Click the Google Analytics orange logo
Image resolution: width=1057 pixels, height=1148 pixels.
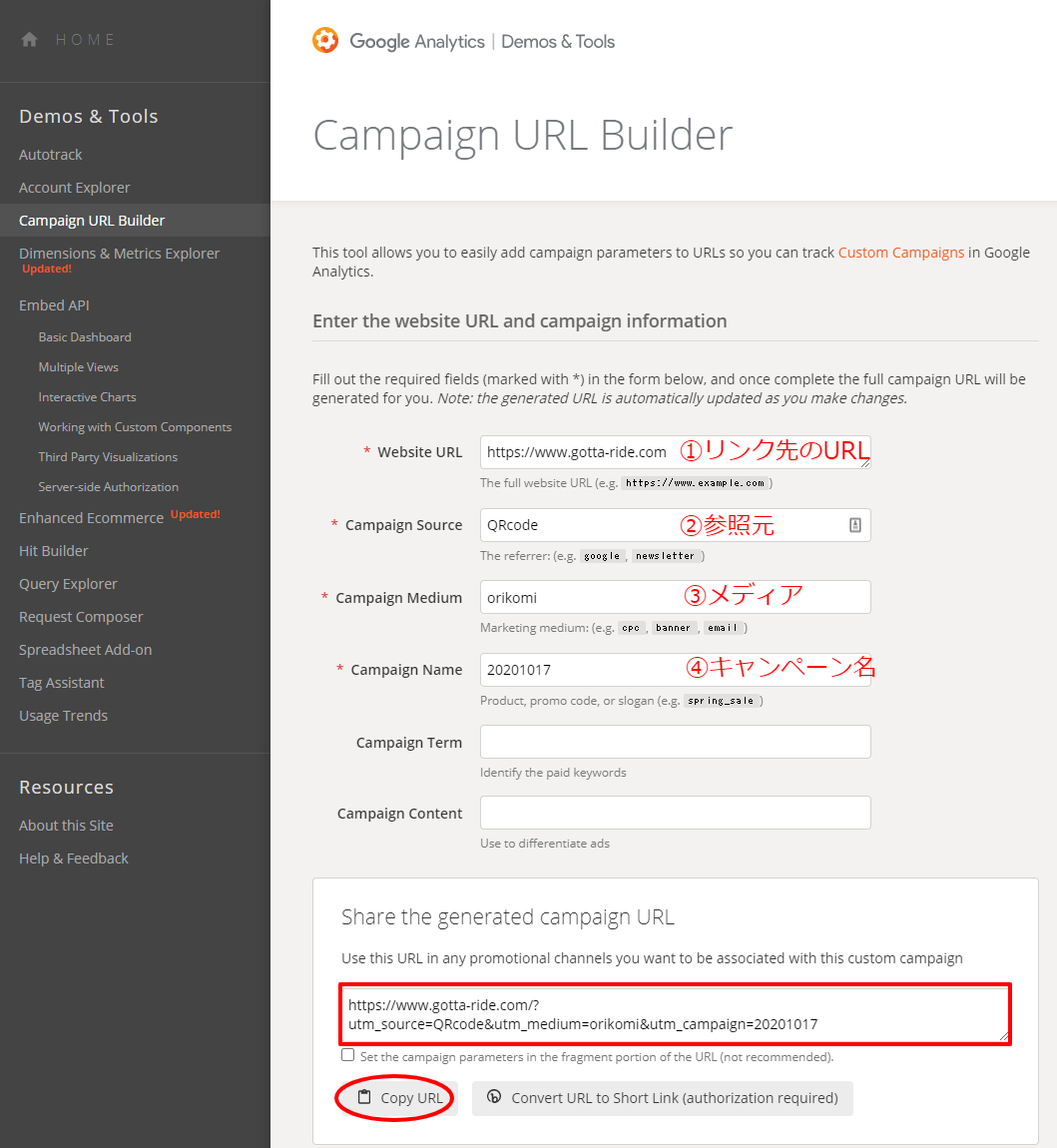pos(325,40)
